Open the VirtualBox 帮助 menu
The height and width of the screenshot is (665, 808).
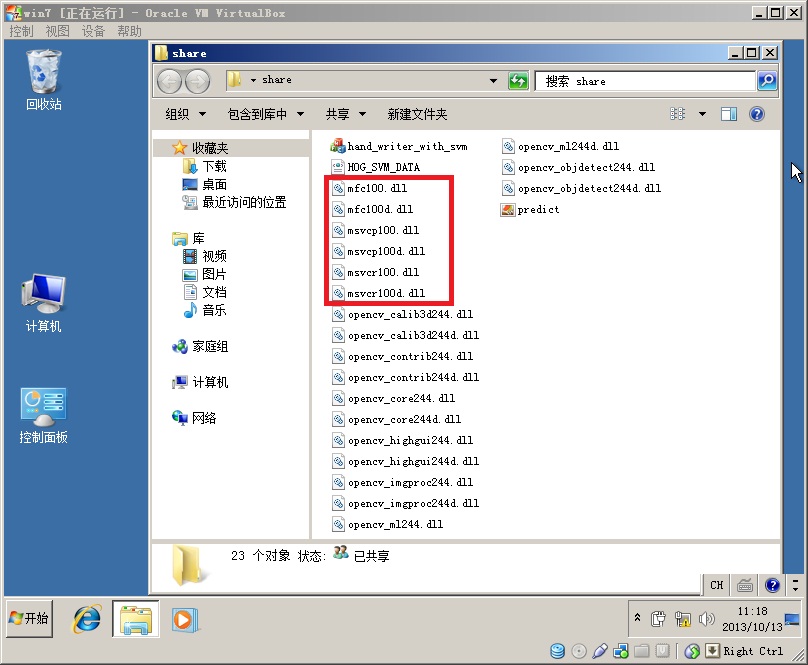pyautogui.click(x=129, y=31)
